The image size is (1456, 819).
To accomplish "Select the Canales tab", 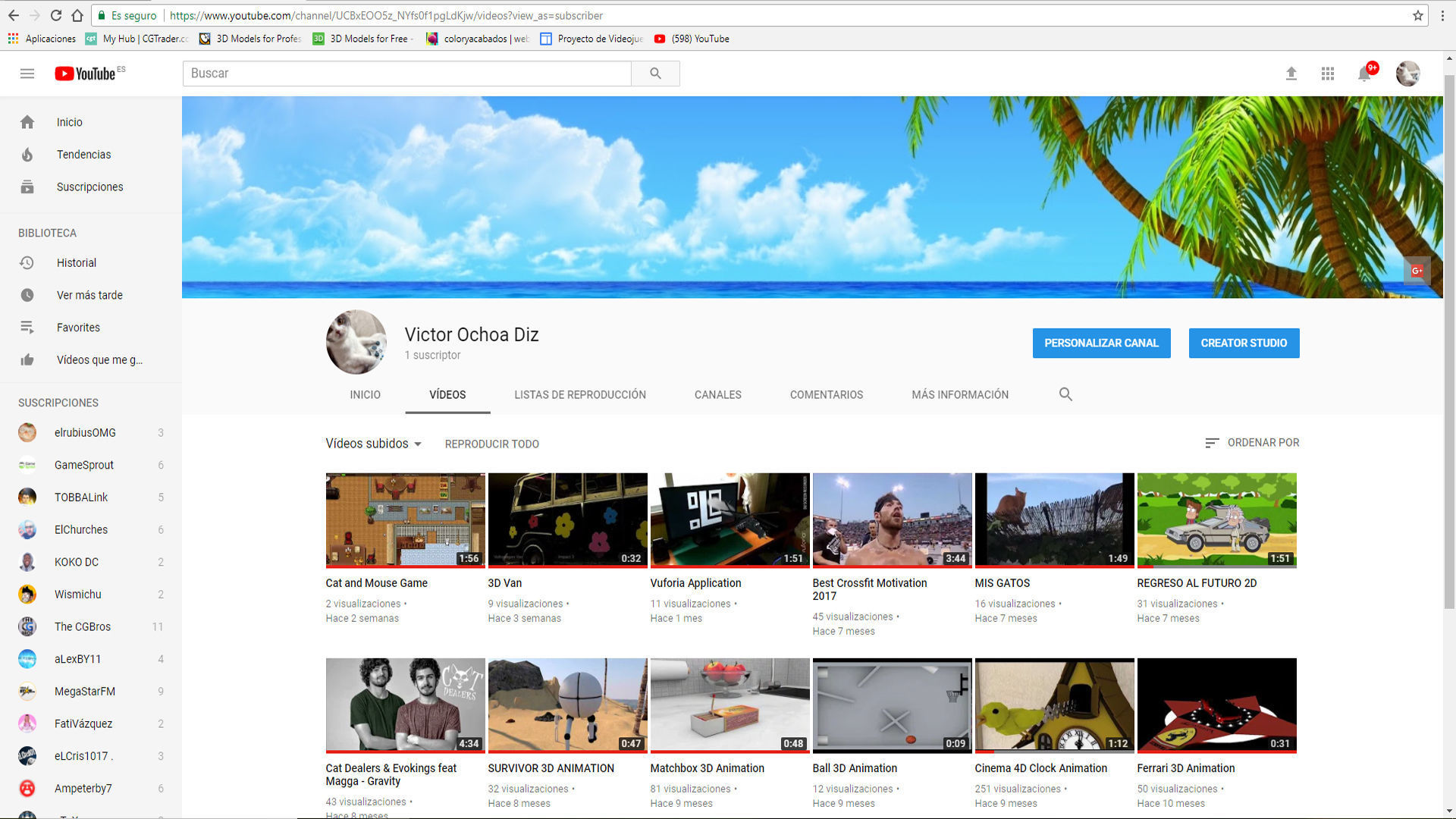I will click(717, 394).
